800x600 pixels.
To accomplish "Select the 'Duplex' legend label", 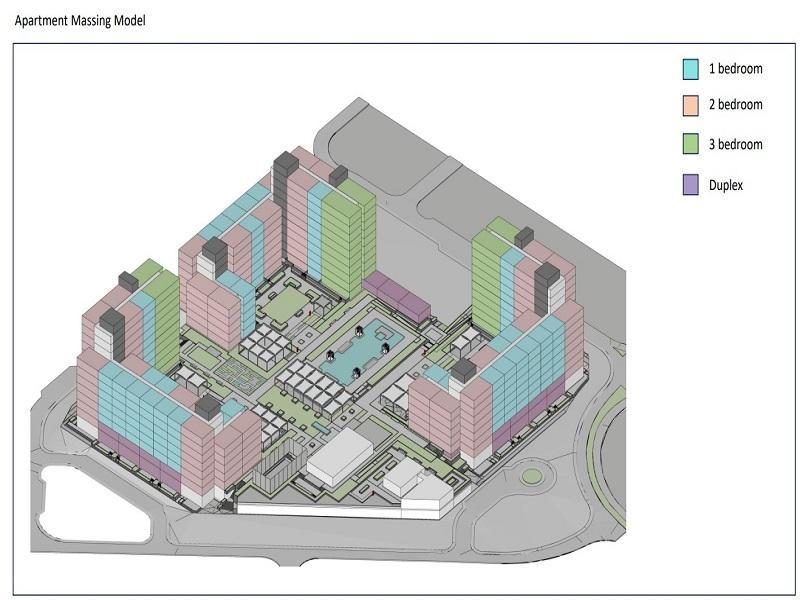I will (726, 185).
